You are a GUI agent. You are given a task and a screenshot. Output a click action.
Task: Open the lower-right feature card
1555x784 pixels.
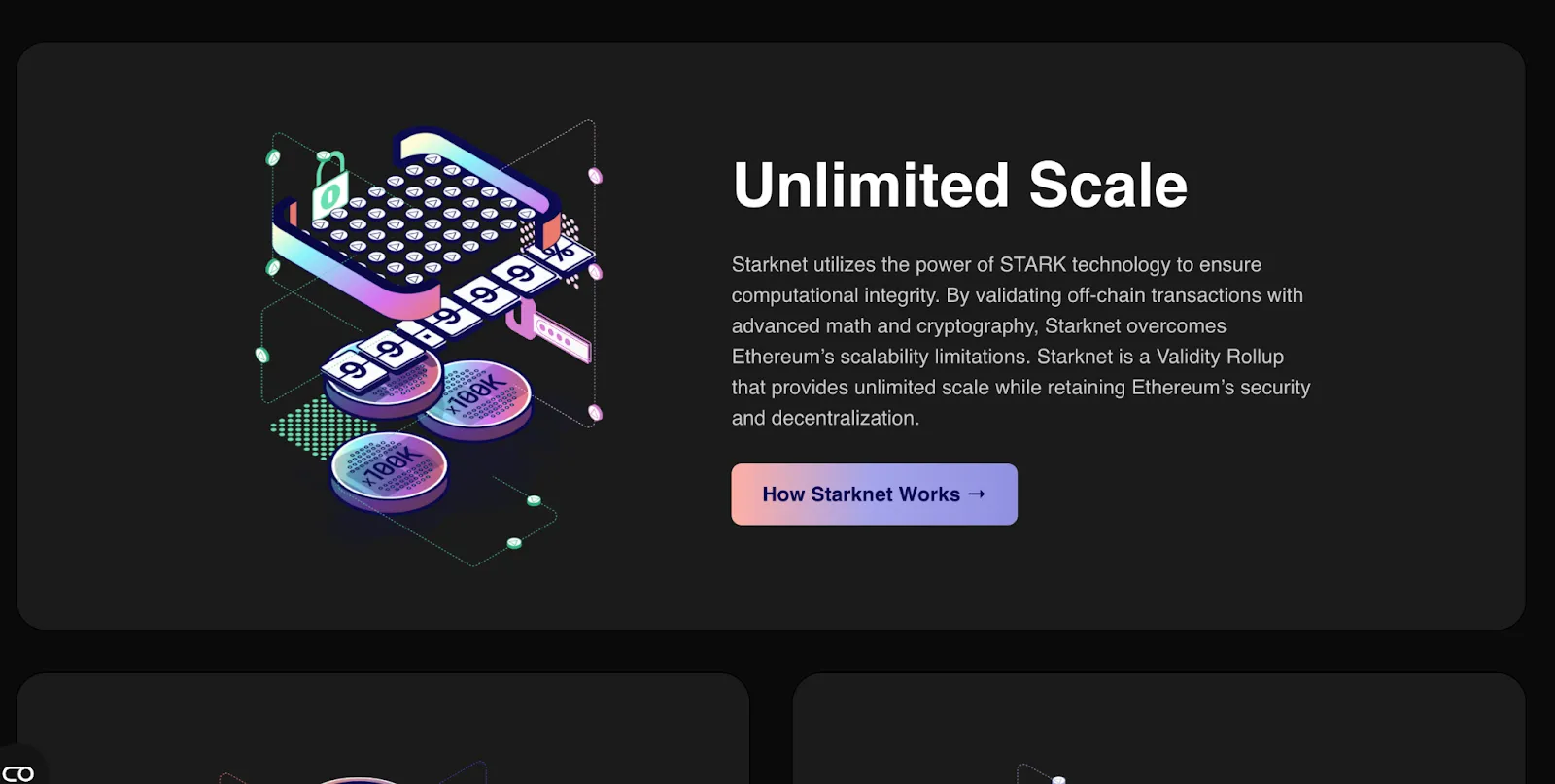1158,729
